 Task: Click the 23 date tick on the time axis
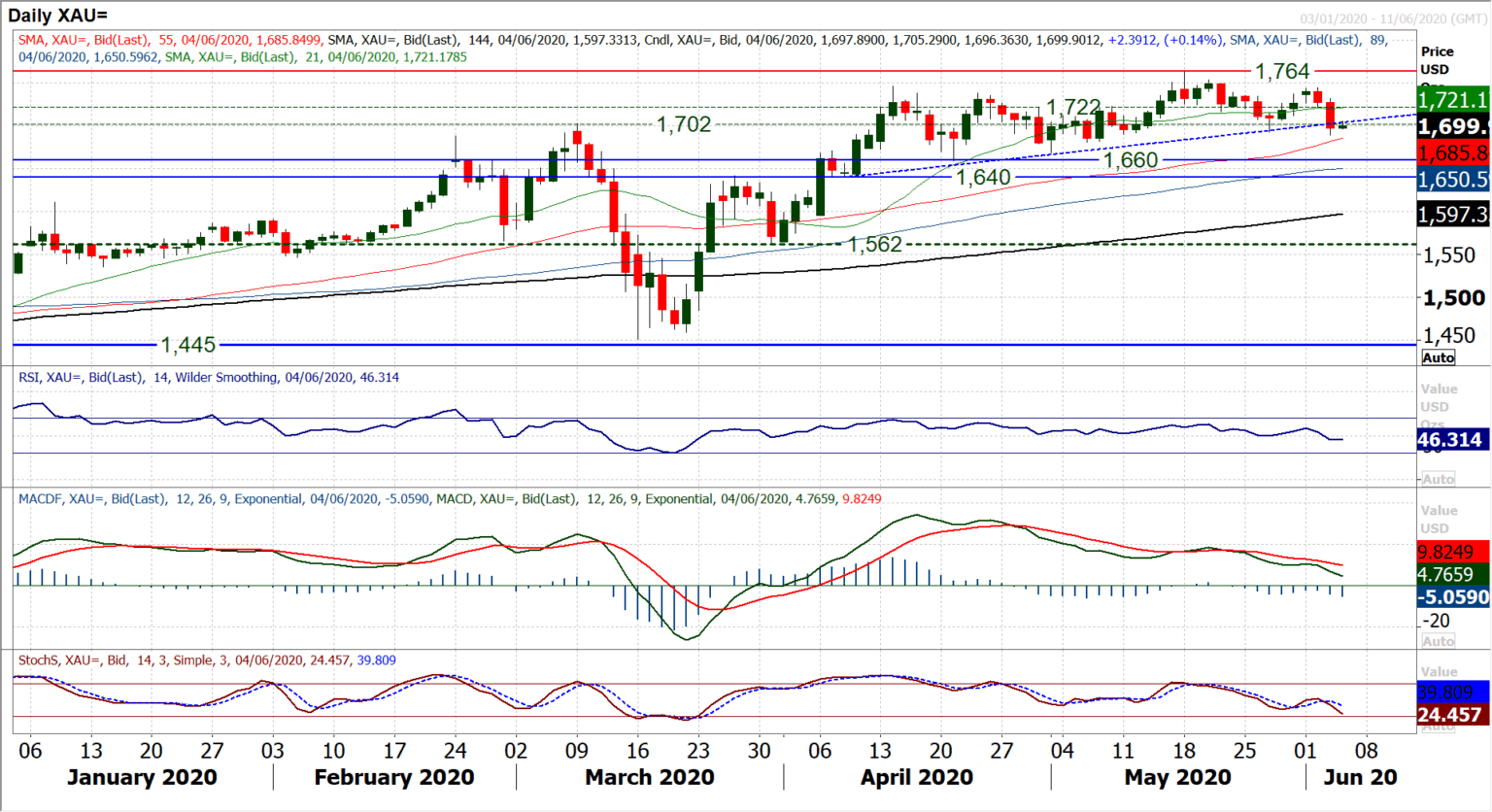698,751
